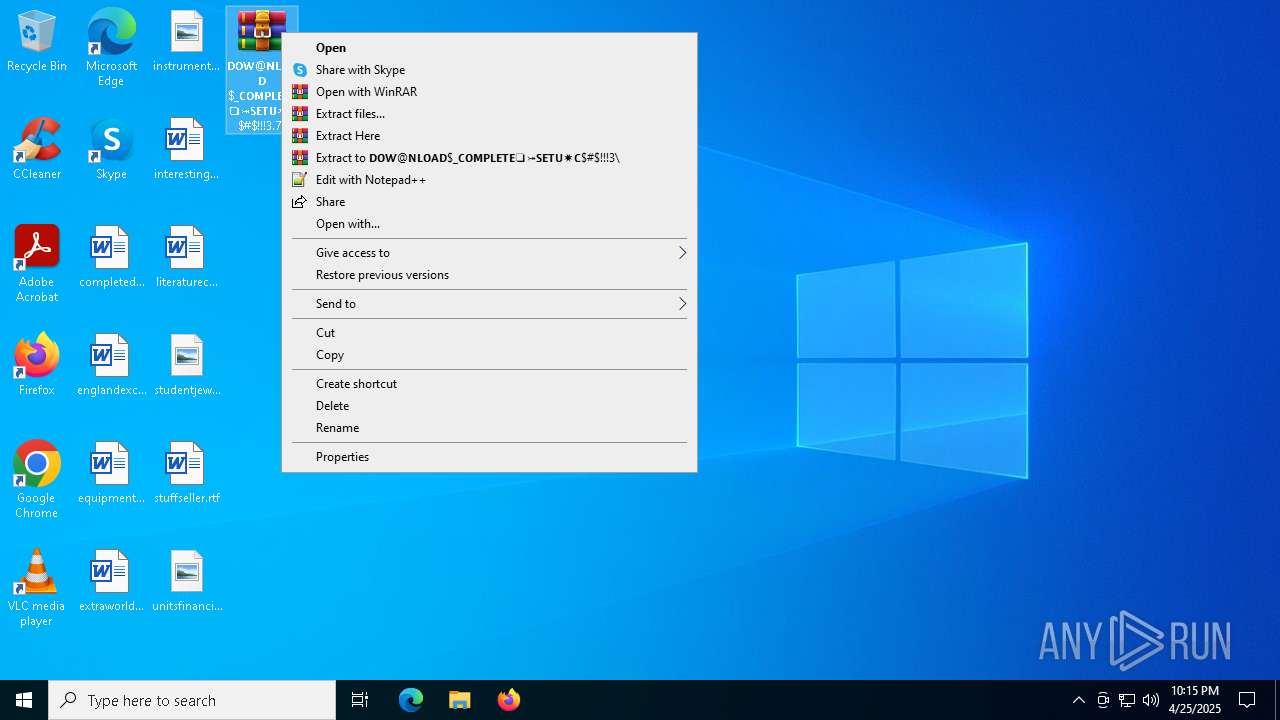
Task: Select the extraworld Word document icon
Action: point(111,582)
